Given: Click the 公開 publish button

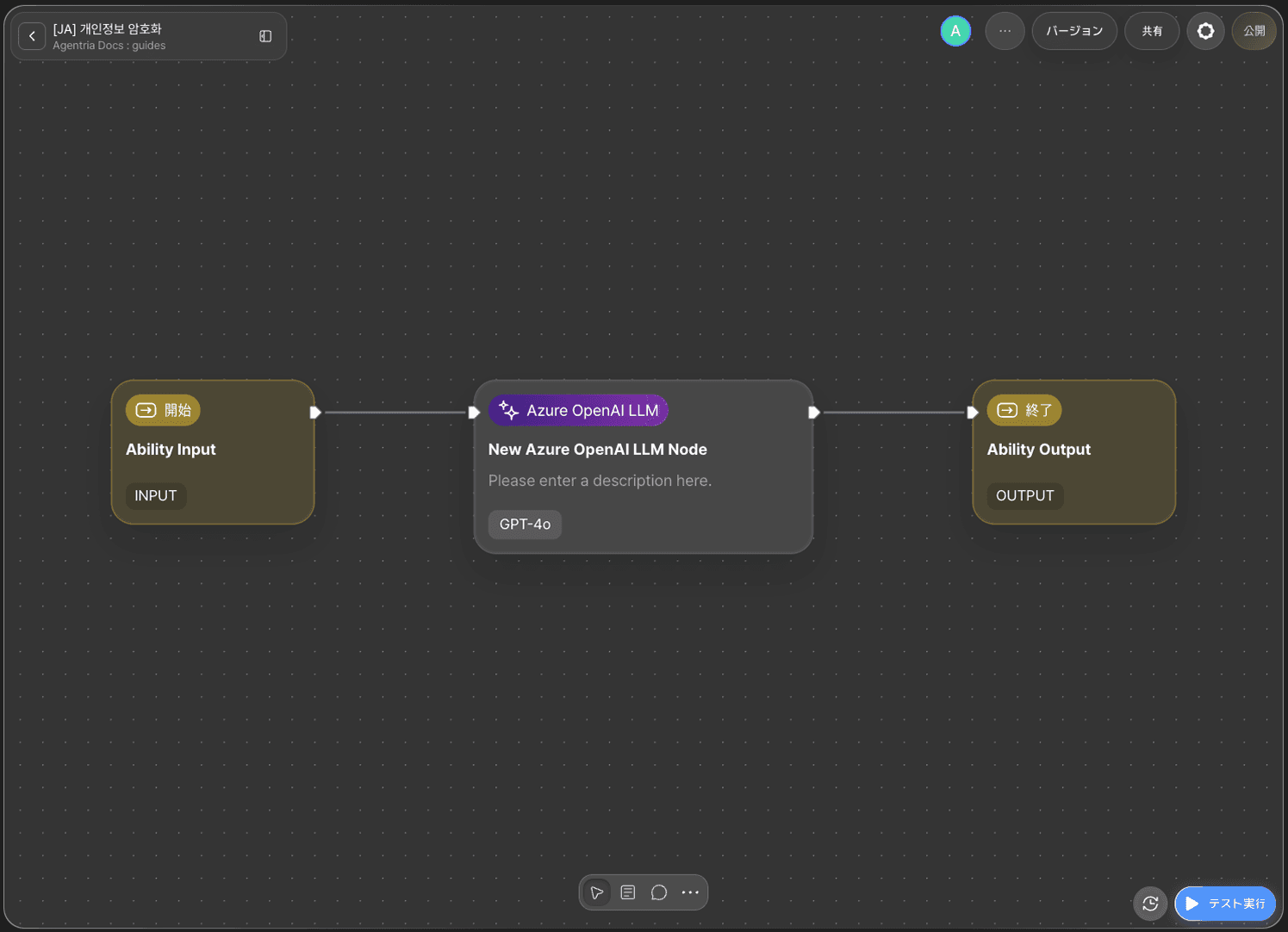Looking at the screenshot, I should tap(1254, 31).
